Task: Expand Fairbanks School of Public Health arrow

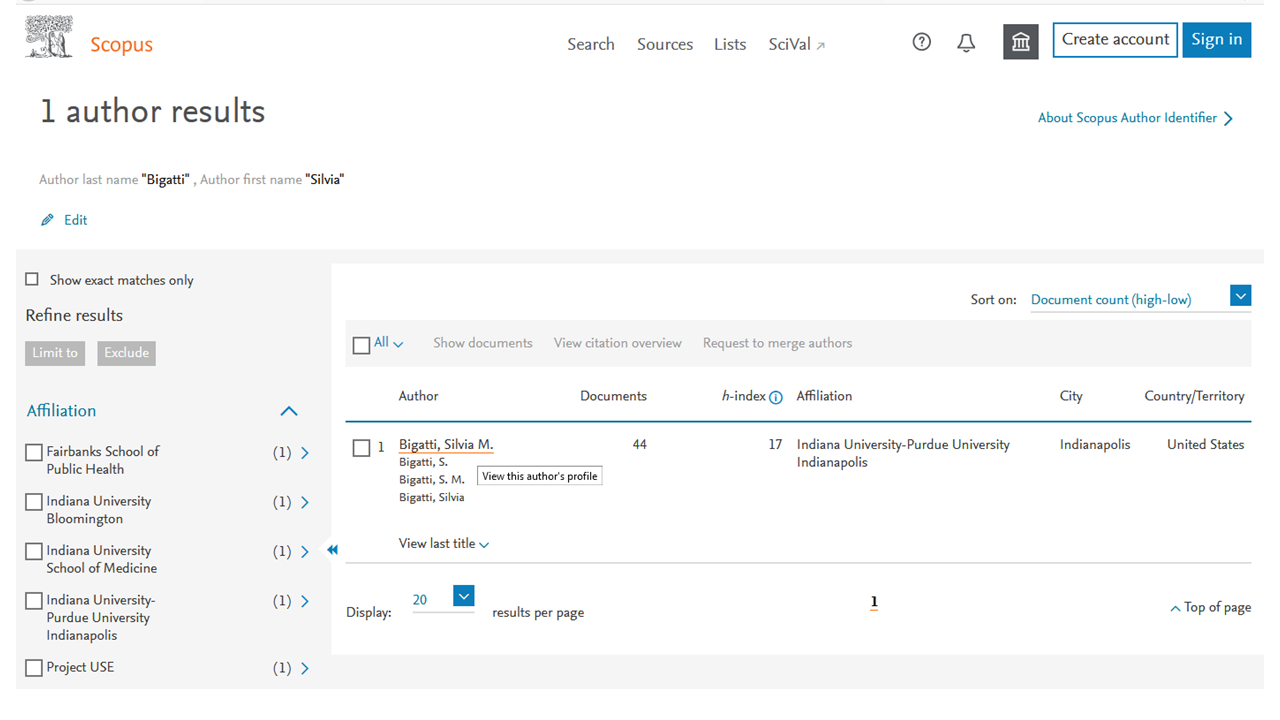Action: click(305, 453)
